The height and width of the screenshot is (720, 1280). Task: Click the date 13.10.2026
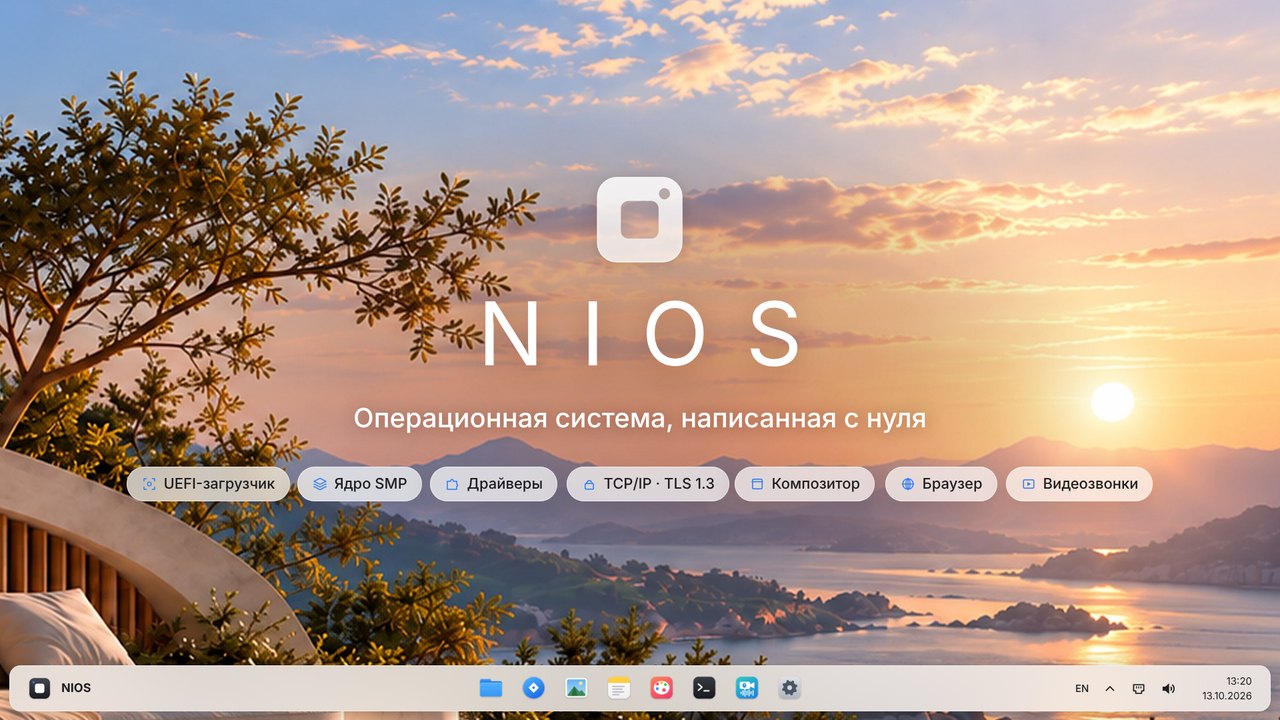[x=1227, y=696]
